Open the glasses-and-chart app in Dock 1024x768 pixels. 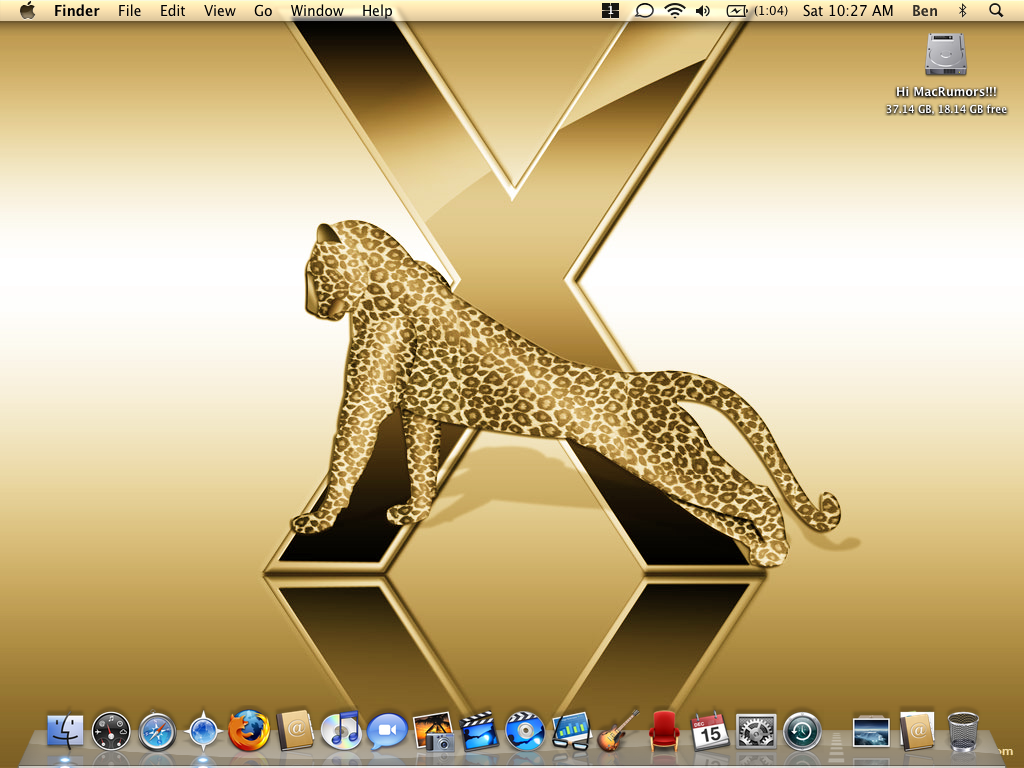tap(571, 731)
